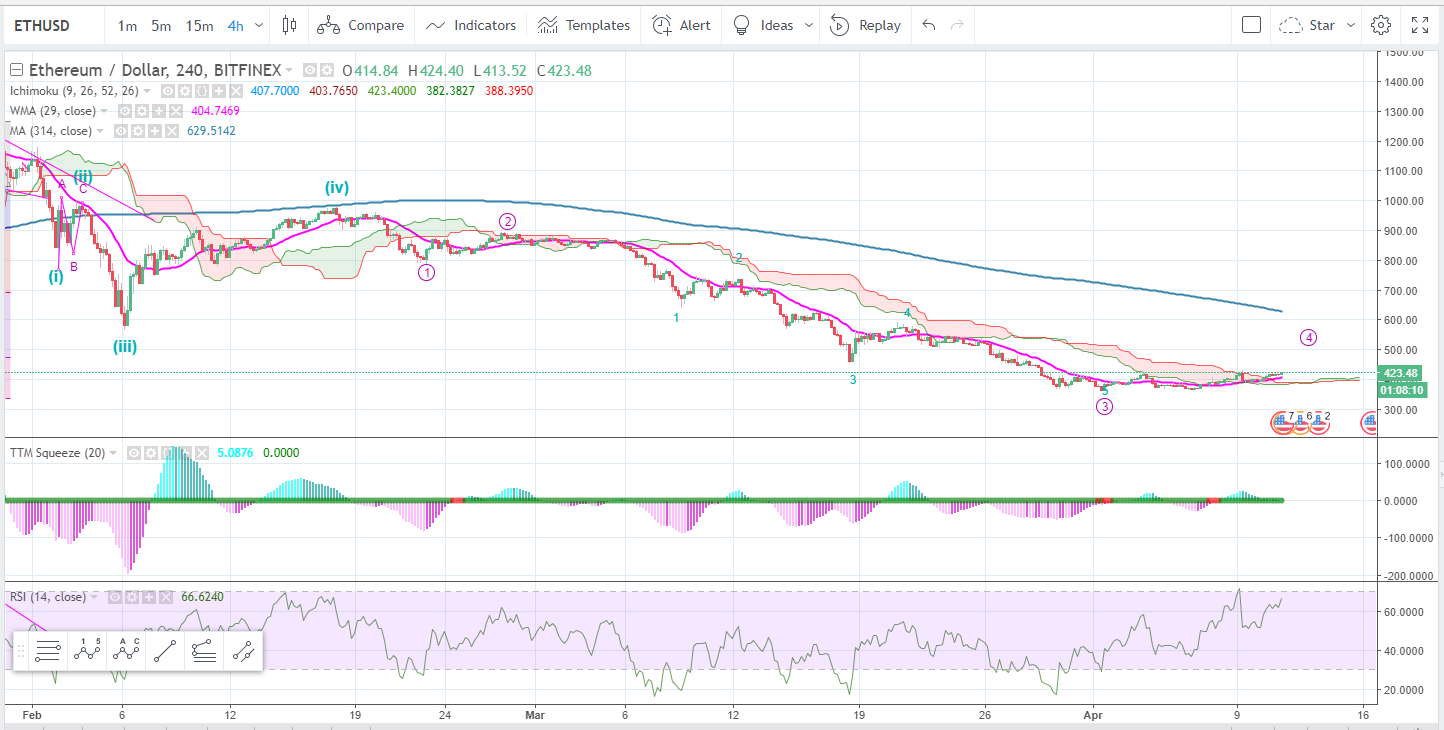1444x730 pixels.
Task: Open dropdown beside Ethereum / Dollar title
Action: coord(289,71)
